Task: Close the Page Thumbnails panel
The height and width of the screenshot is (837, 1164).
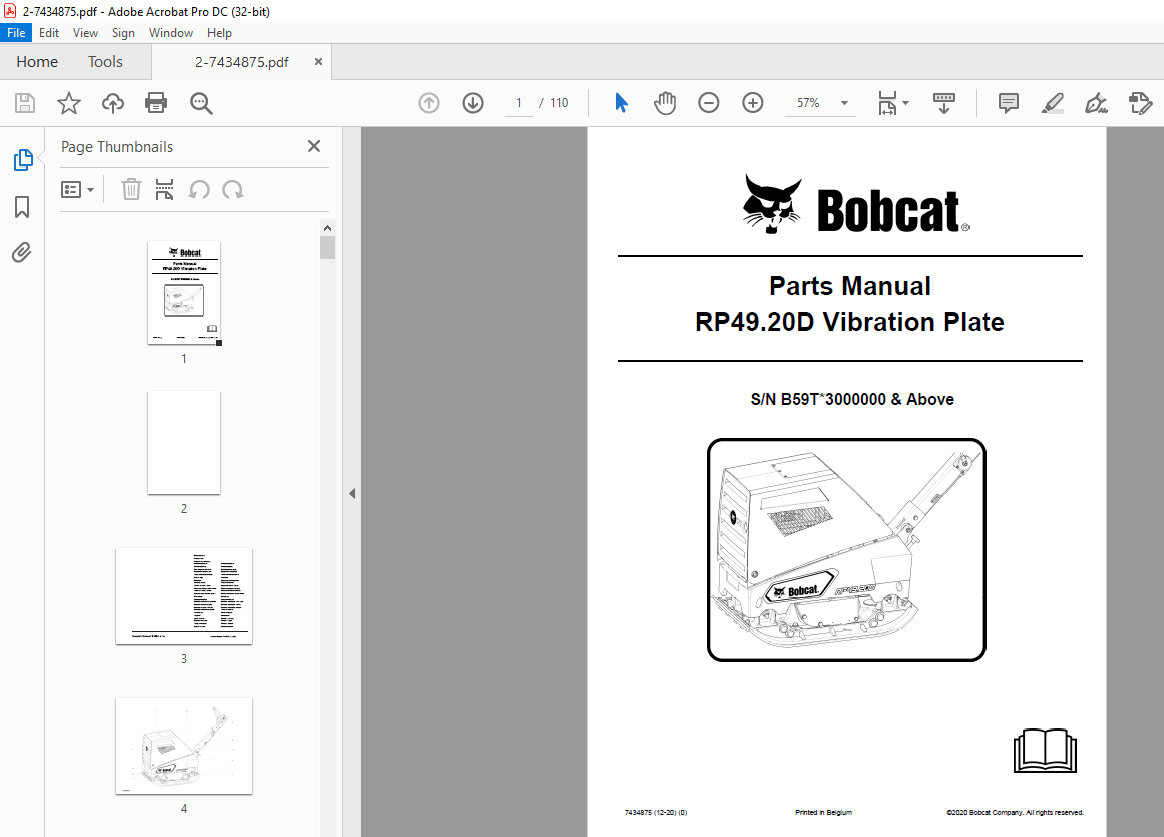Action: click(314, 146)
